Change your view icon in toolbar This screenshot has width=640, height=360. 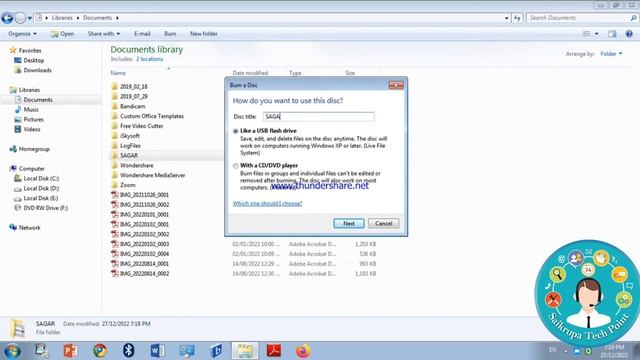[587, 34]
